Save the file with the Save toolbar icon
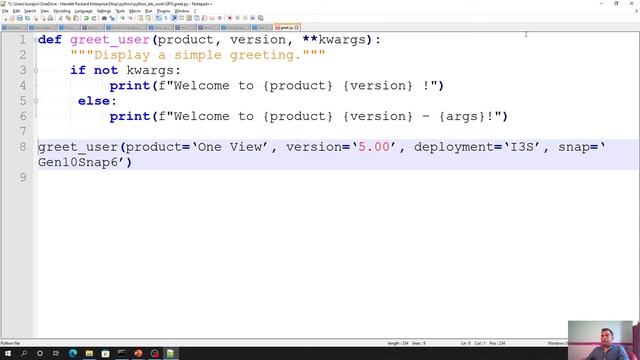Viewport: 640px width, 360px height. [x=20, y=18]
